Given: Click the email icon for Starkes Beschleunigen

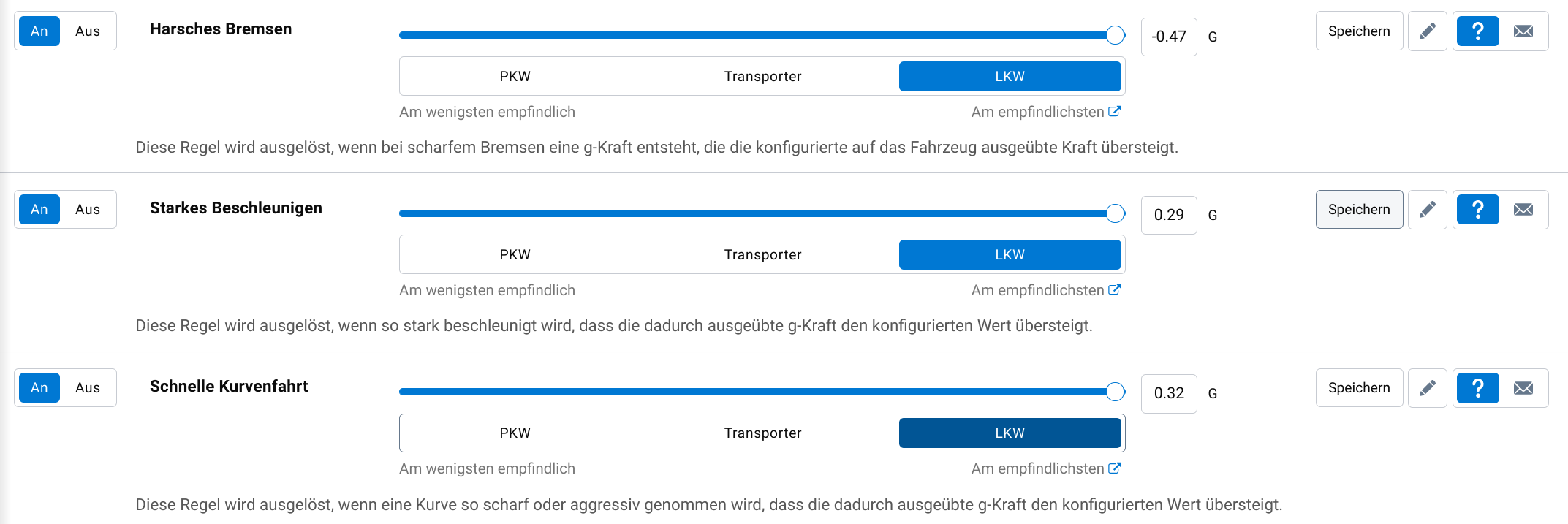Looking at the screenshot, I should coord(1523,210).
